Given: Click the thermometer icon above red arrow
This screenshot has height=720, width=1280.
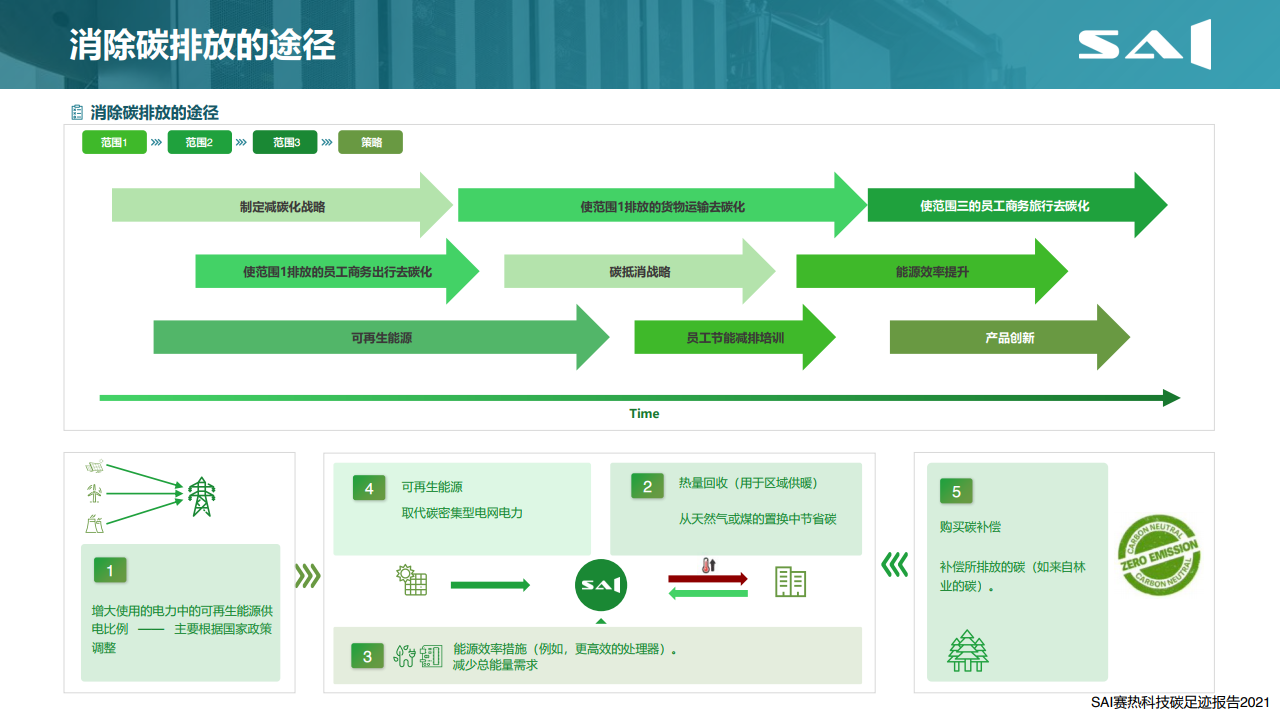Looking at the screenshot, I should 708,565.
